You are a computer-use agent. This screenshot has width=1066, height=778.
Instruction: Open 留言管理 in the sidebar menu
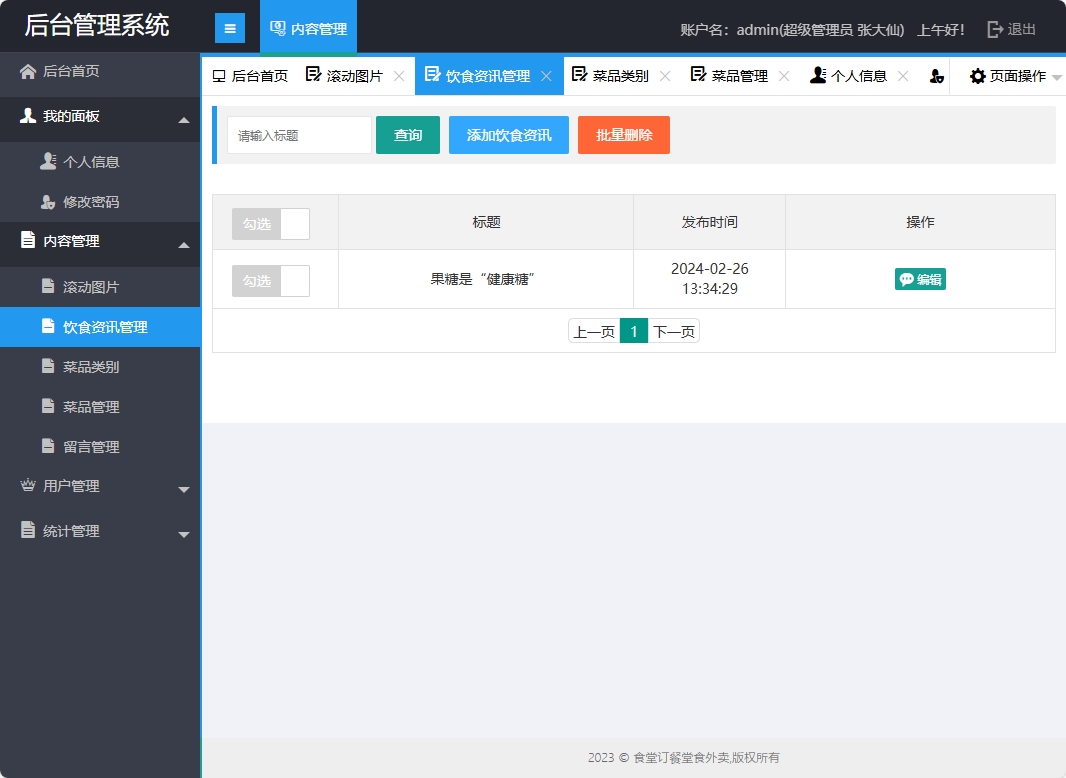click(91, 447)
